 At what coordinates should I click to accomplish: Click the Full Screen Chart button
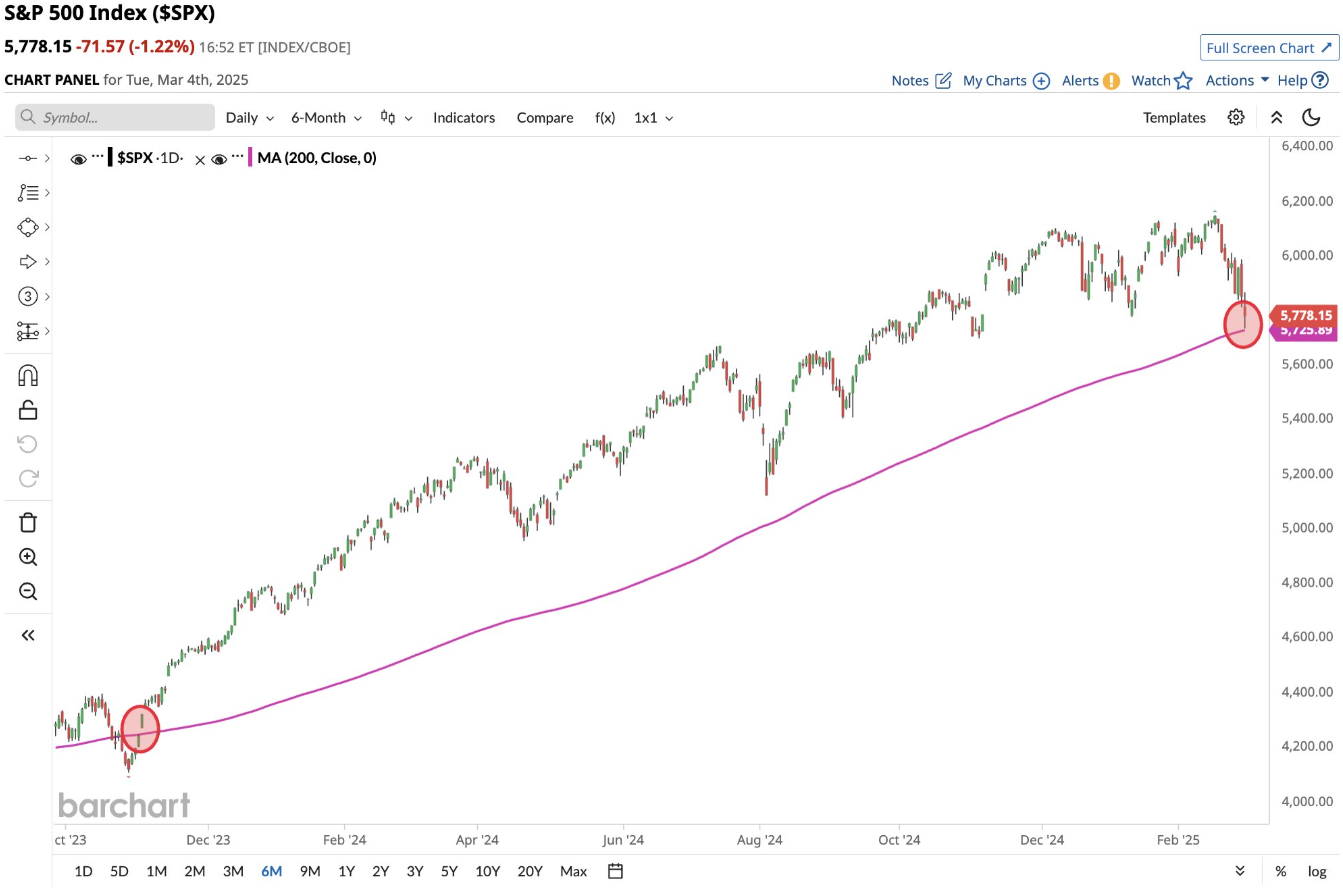coord(1269,48)
